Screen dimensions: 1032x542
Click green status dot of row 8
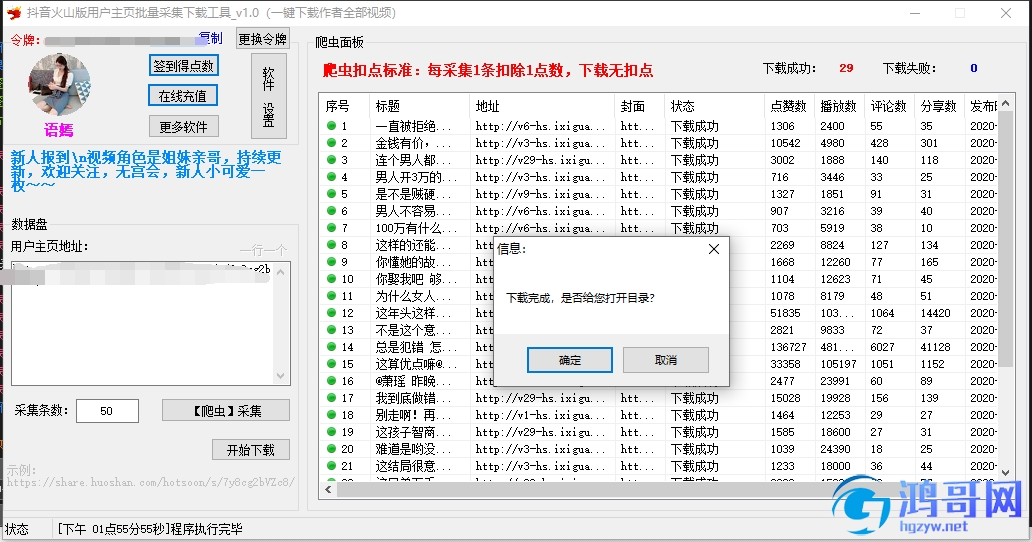331,245
